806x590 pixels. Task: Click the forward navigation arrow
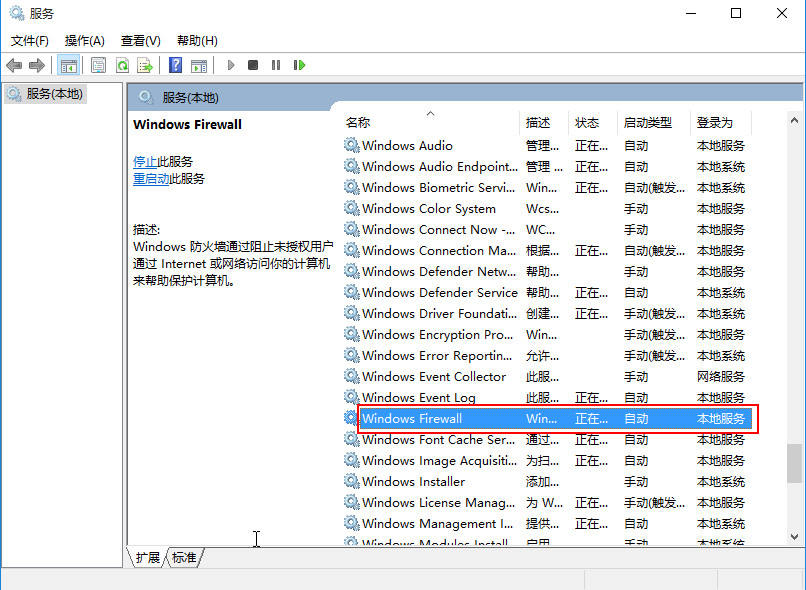[38, 64]
